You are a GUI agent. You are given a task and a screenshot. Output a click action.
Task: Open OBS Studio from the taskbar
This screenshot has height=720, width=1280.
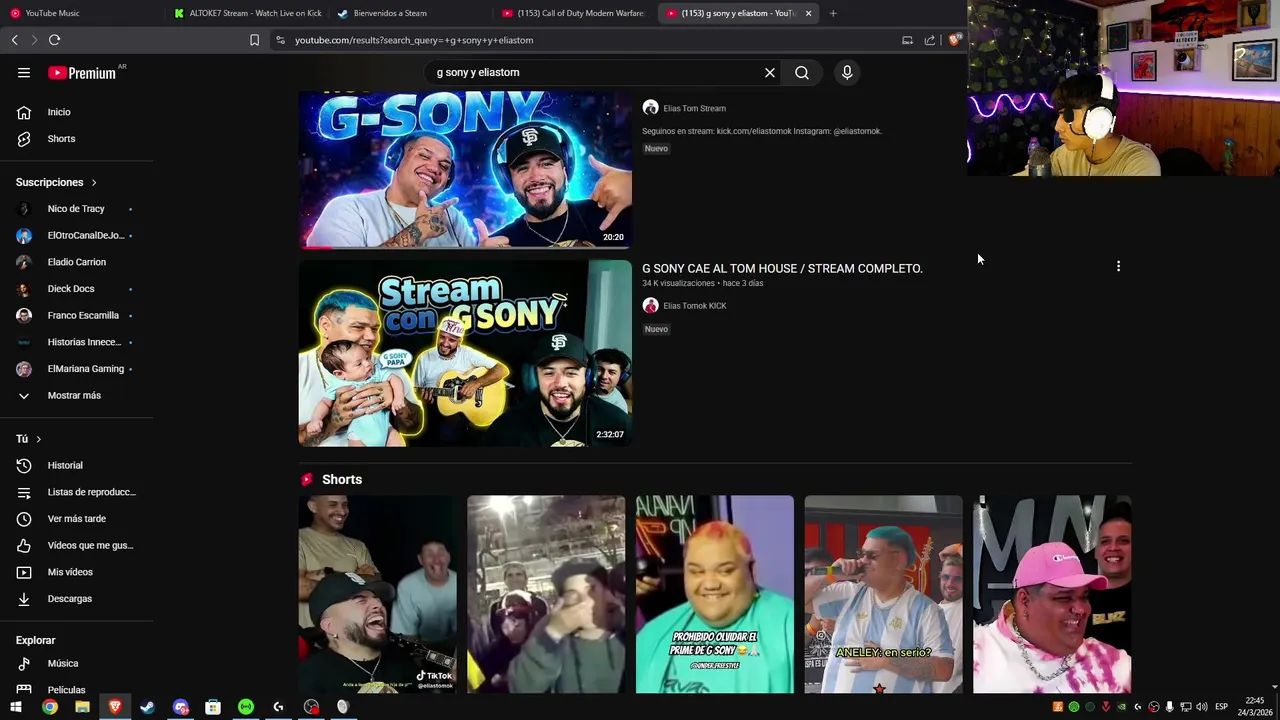(x=311, y=707)
